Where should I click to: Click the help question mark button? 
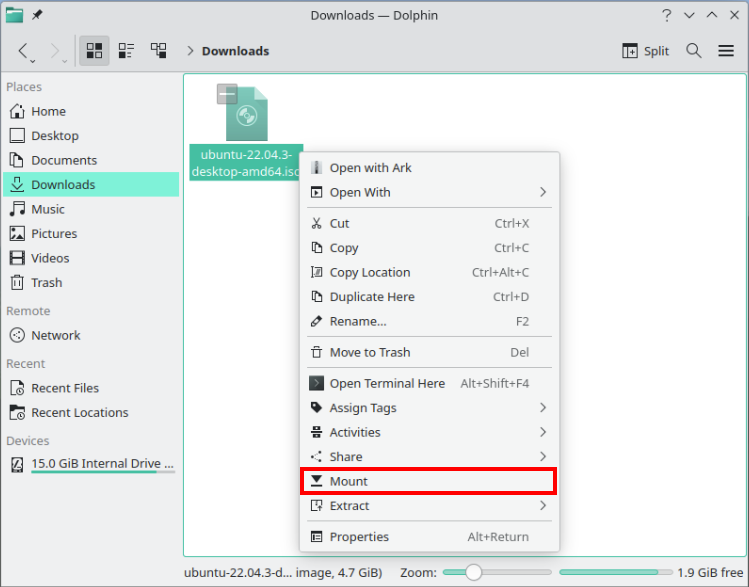point(666,15)
